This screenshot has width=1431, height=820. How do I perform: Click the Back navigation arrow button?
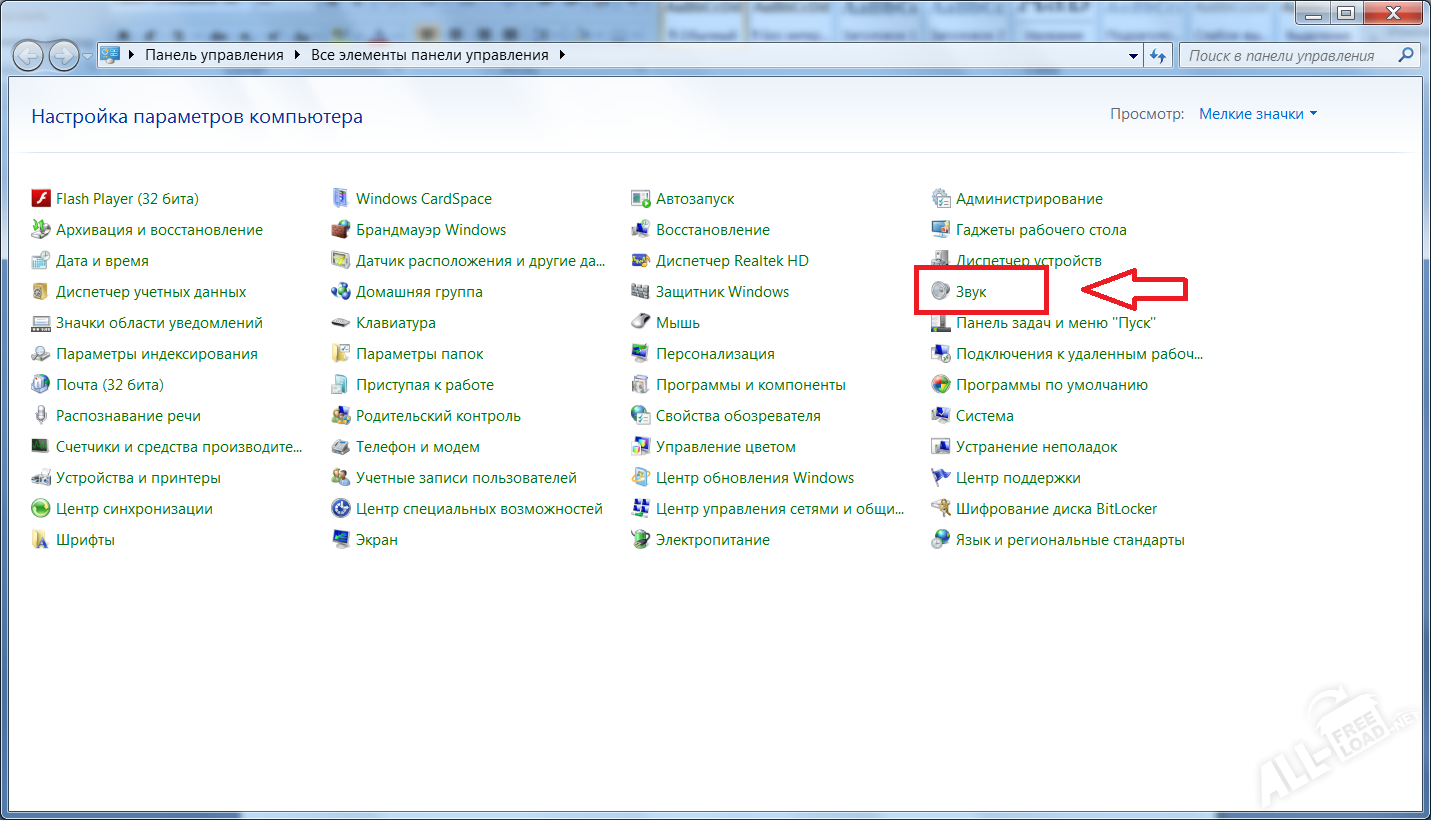tap(28, 55)
